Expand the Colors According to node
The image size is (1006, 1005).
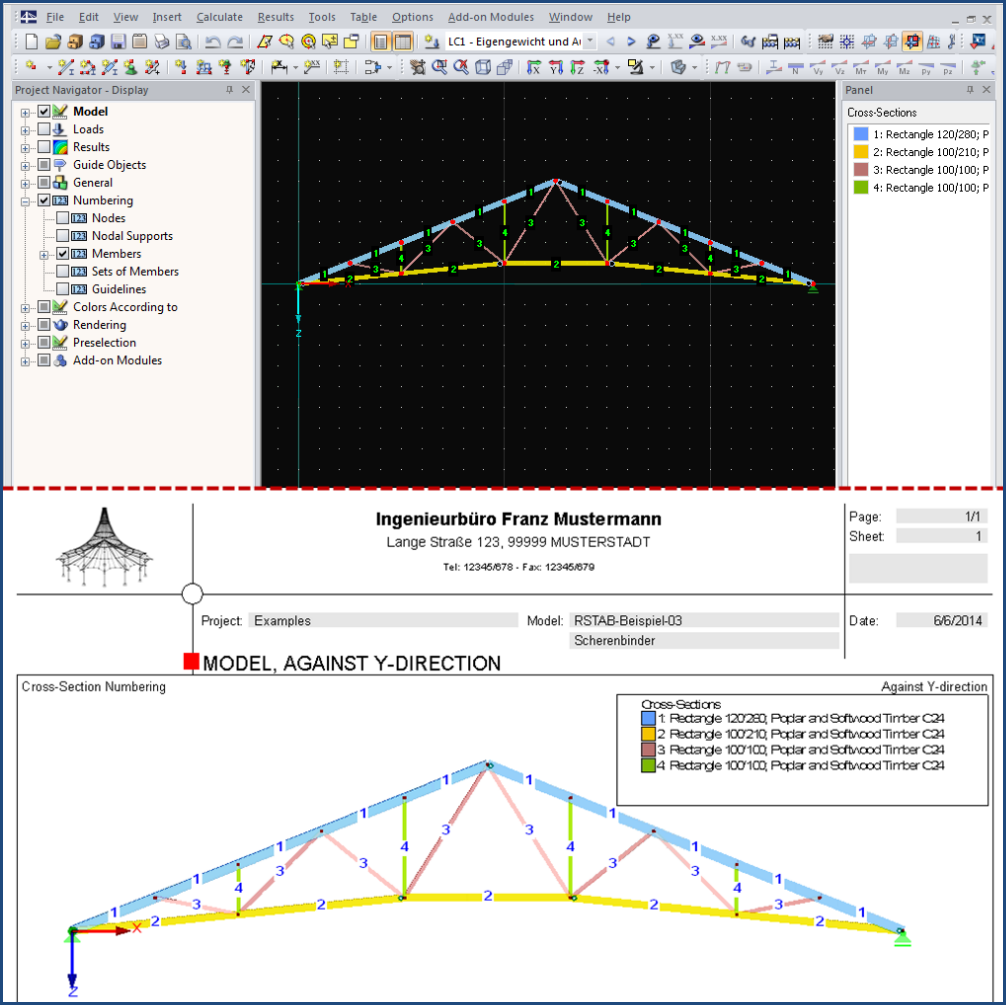pos(25,308)
